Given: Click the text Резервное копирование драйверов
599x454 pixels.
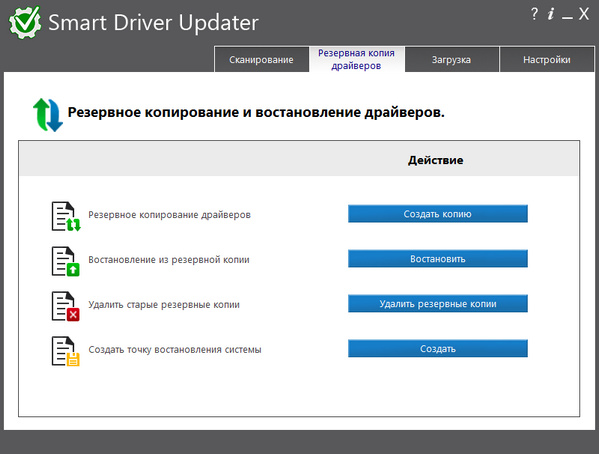Looking at the screenshot, I should [x=170, y=215].
